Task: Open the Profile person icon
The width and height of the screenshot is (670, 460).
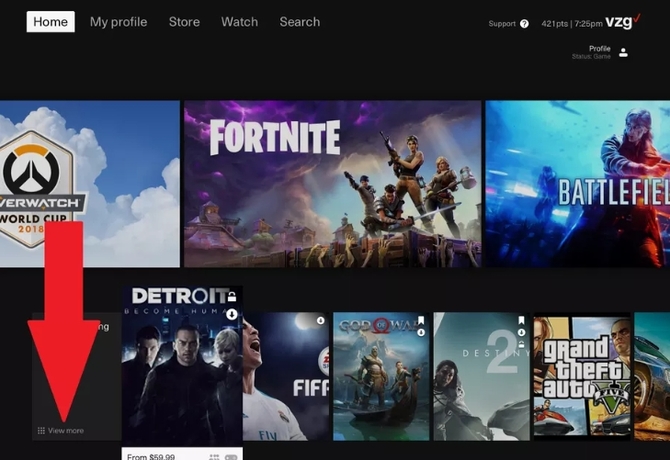Action: click(623, 53)
